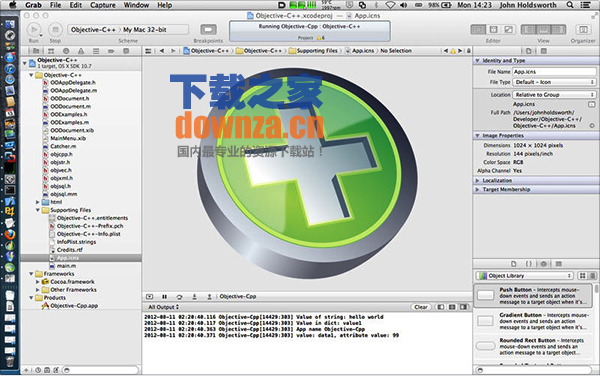The width and height of the screenshot is (600, 376).
Task: Open the File menu
Action: tap(55, 5)
